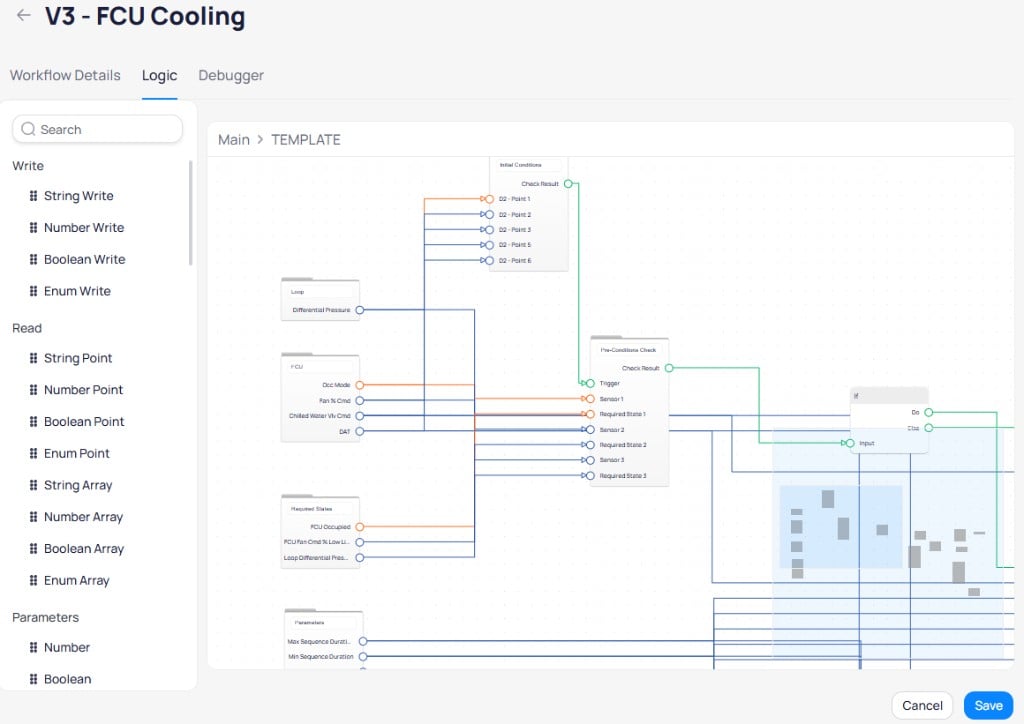Click the DAT output port
This screenshot has width=1024, height=724.
[360, 432]
